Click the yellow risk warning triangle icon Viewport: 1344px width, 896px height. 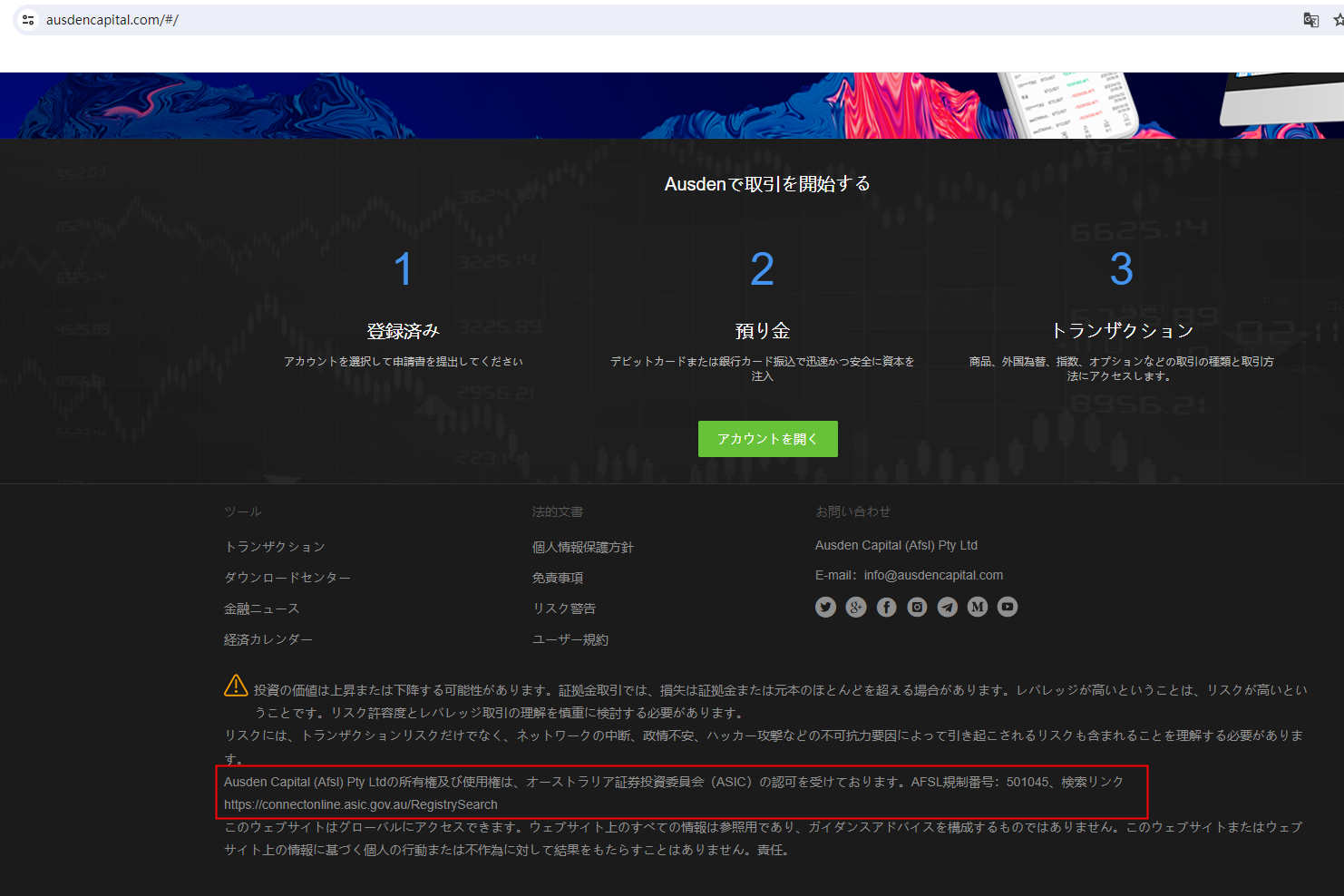(x=236, y=686)
